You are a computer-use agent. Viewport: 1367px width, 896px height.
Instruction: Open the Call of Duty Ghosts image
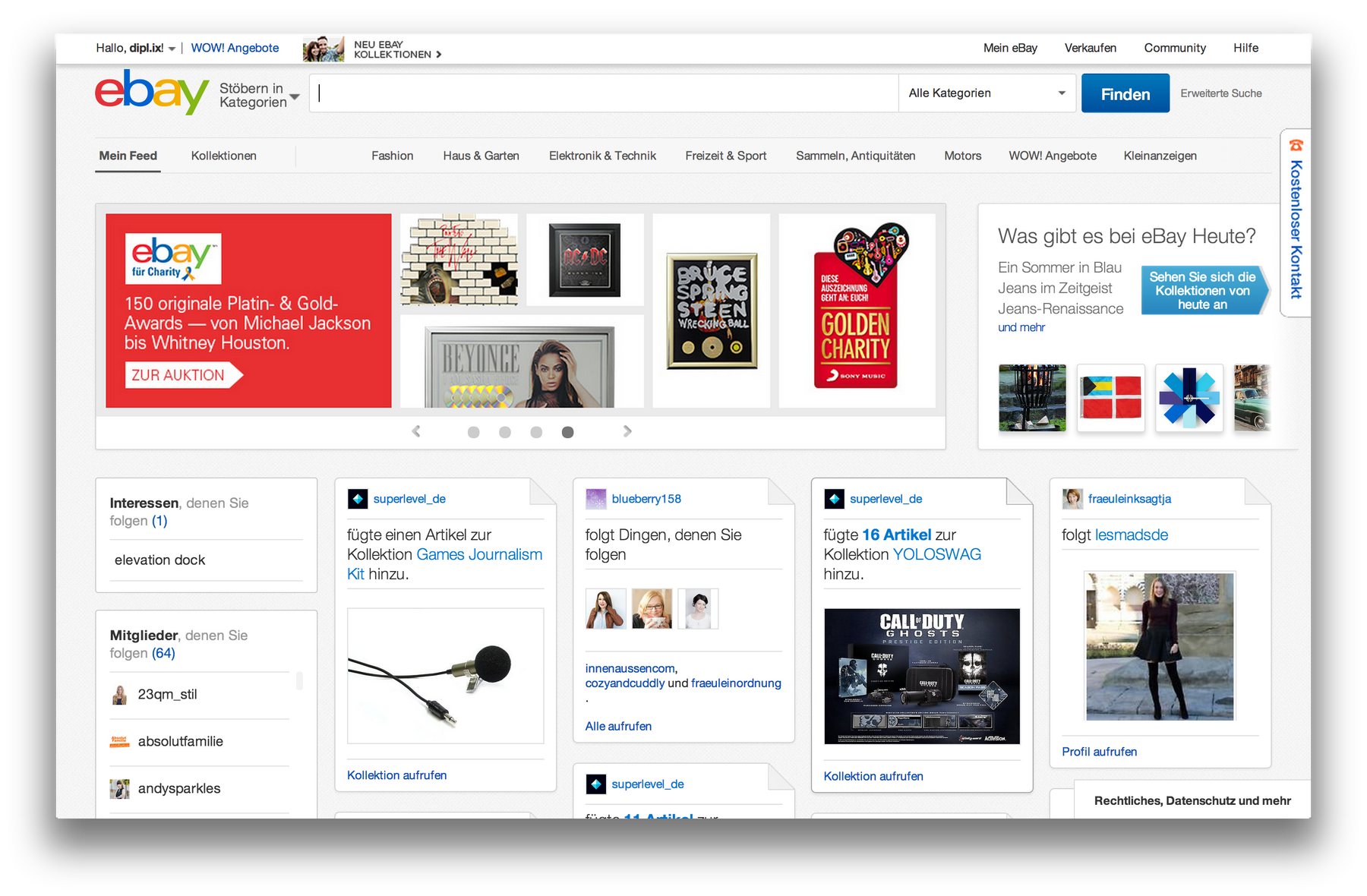922,677
